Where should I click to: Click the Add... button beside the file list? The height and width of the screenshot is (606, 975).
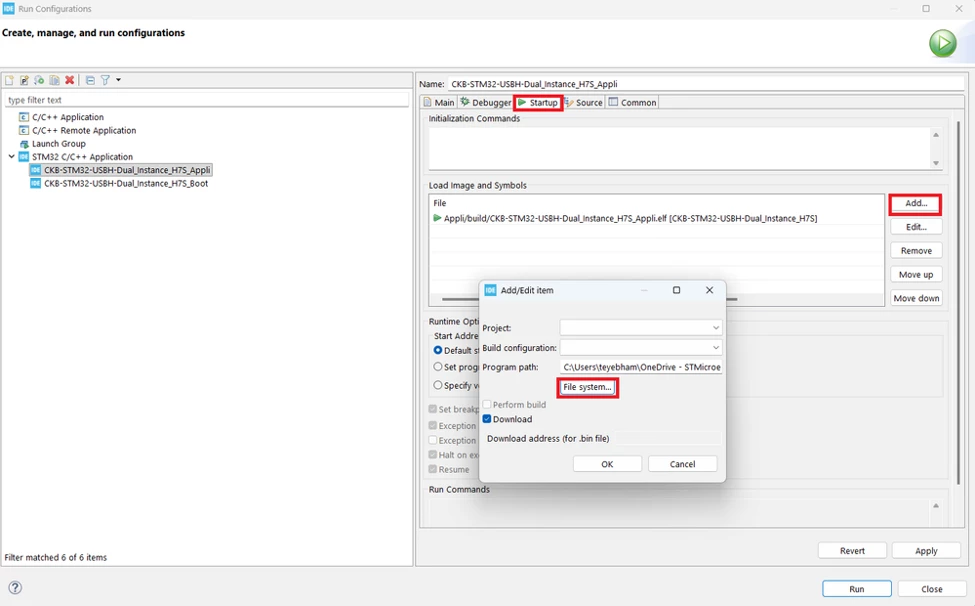(916, 203)
